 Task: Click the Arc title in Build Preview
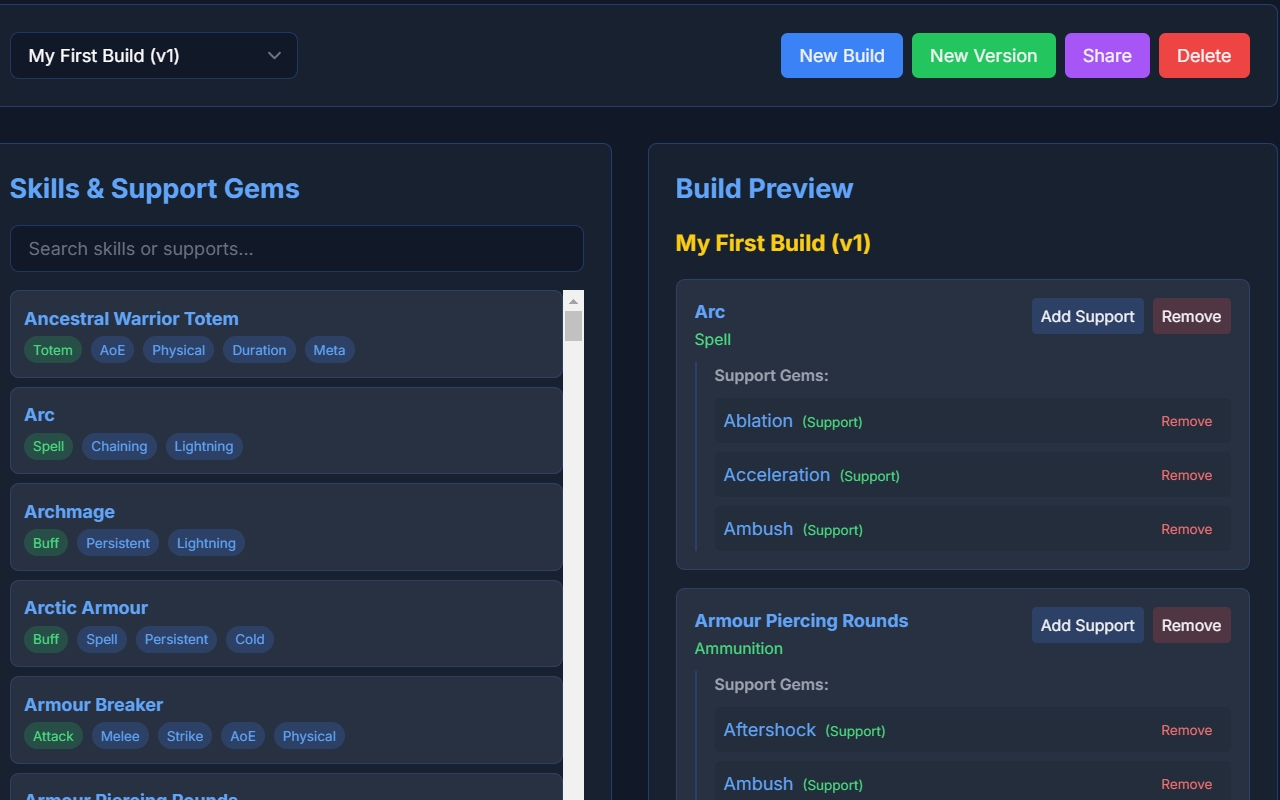(710, 312)
